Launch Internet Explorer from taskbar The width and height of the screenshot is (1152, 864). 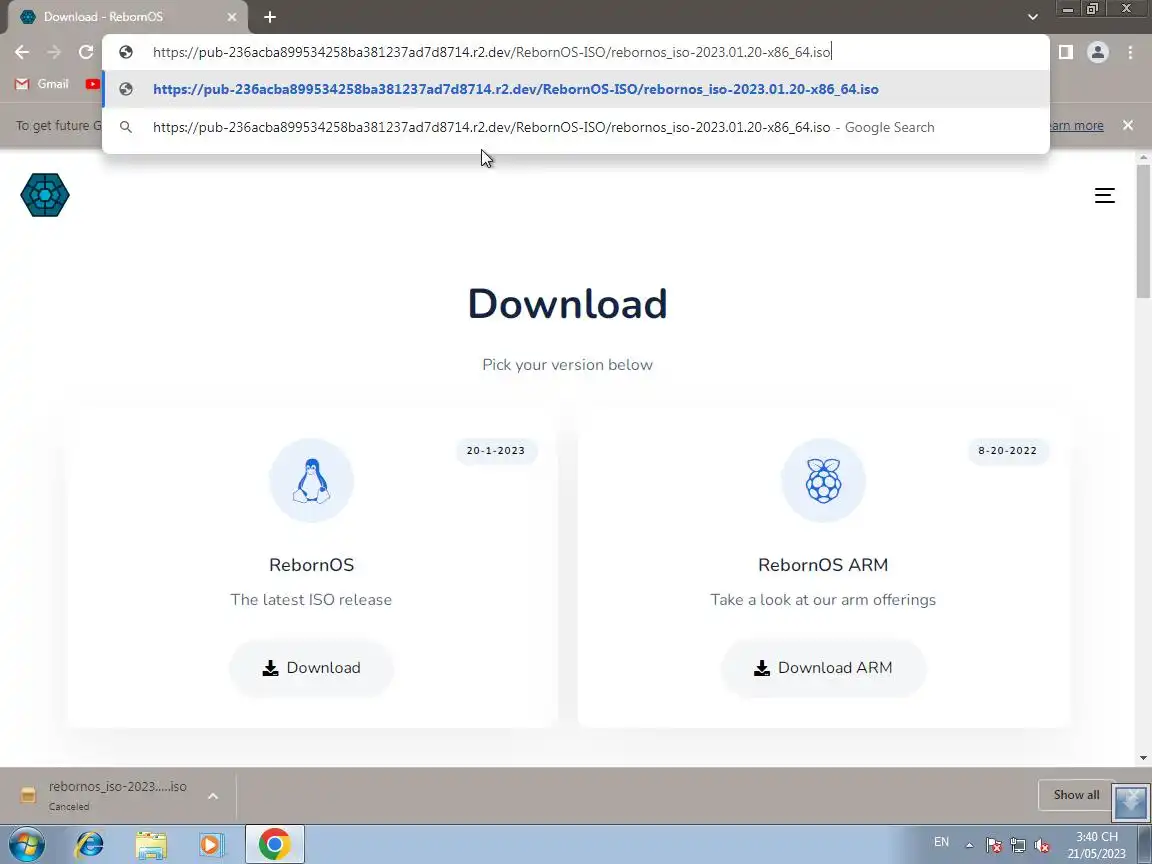click(89, 844)
